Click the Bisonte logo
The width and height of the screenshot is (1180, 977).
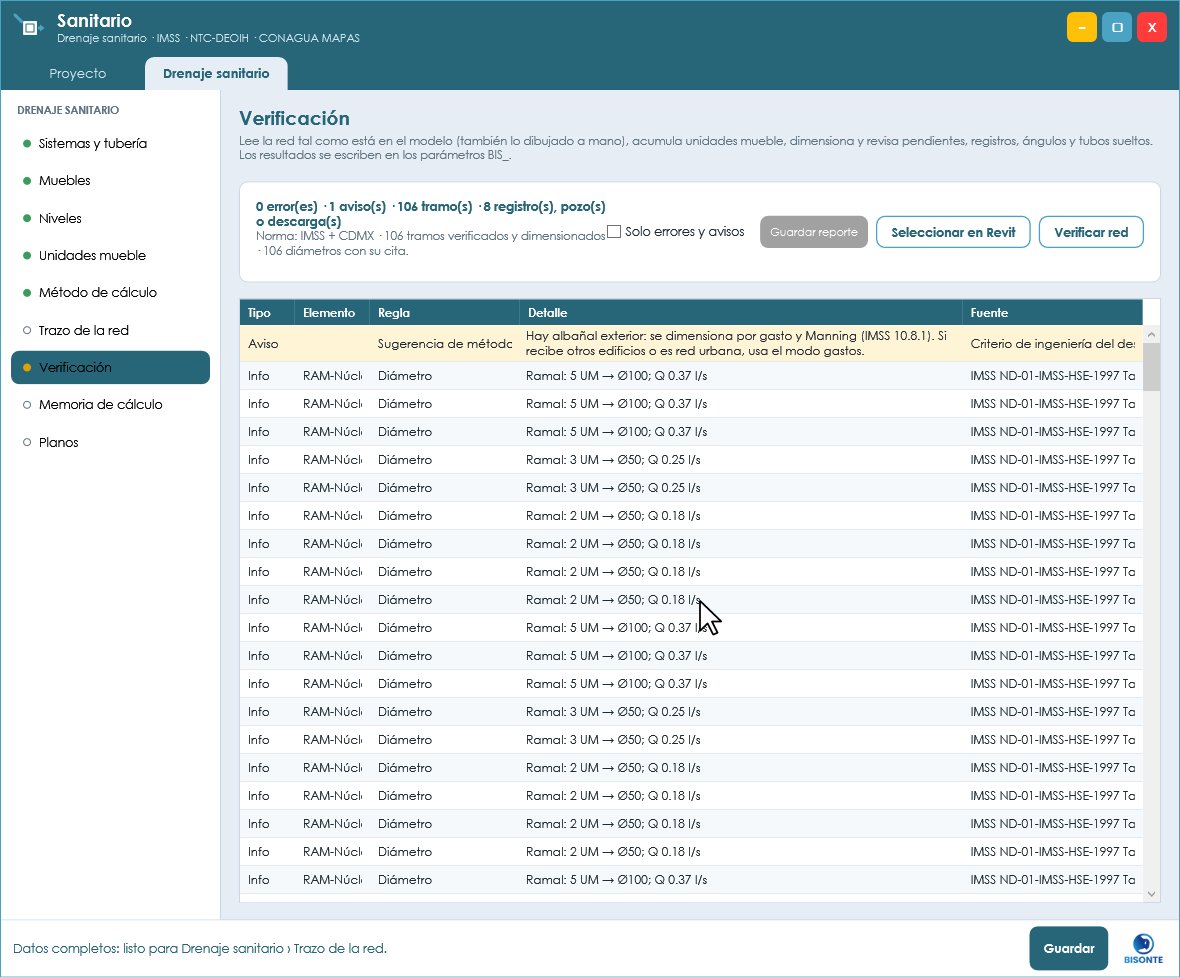pos(1143,948)
